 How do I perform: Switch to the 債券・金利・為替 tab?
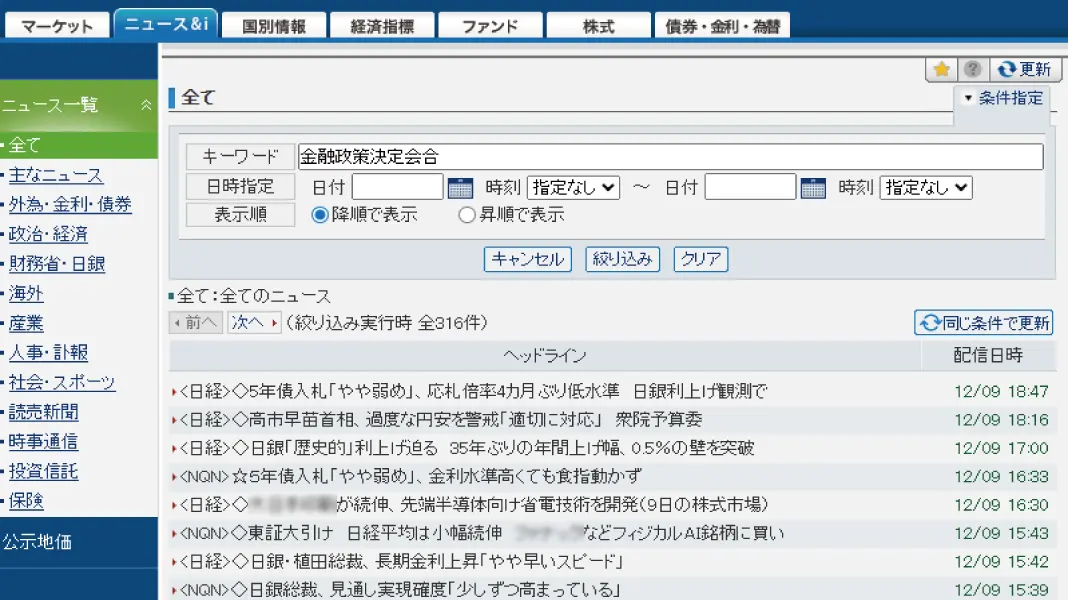click(722, 26)
